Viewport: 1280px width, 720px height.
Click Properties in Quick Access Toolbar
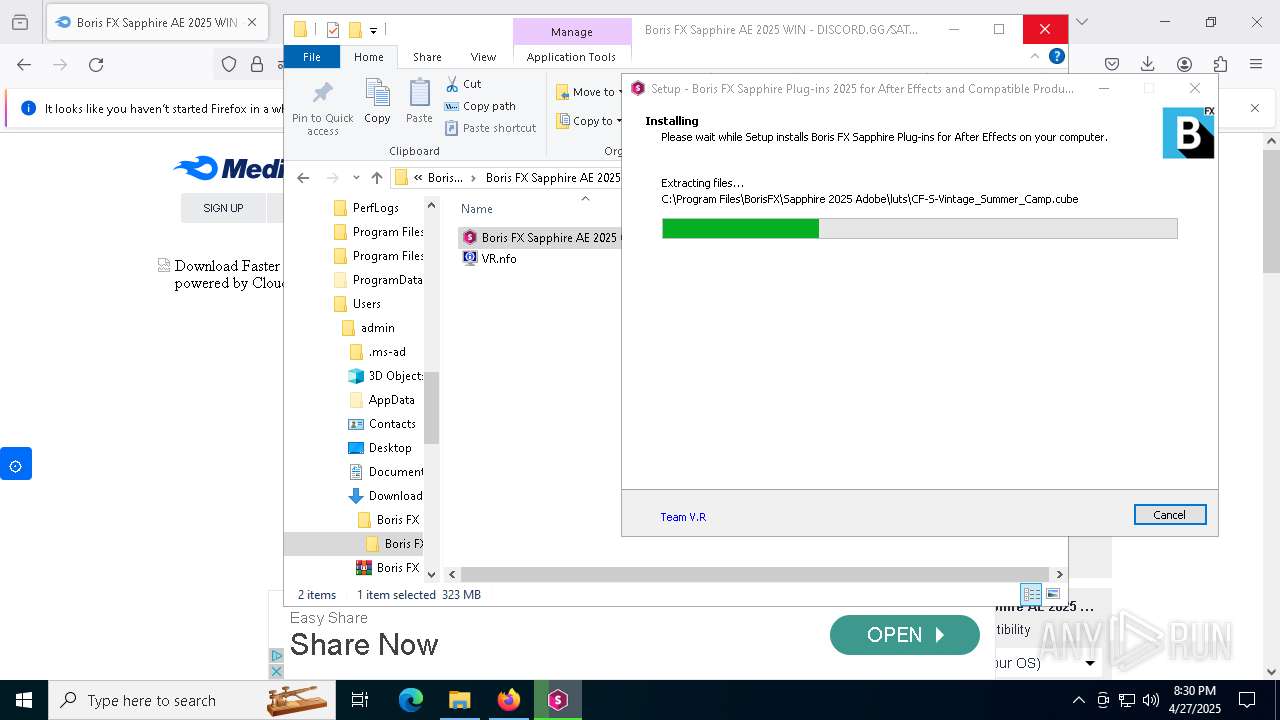[333, 30]
